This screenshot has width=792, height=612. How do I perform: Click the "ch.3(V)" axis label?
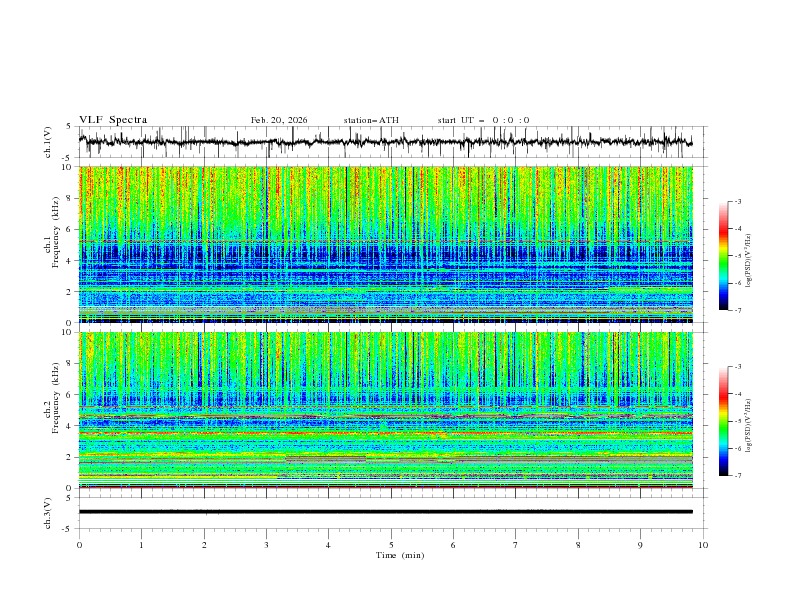[48, 513]
